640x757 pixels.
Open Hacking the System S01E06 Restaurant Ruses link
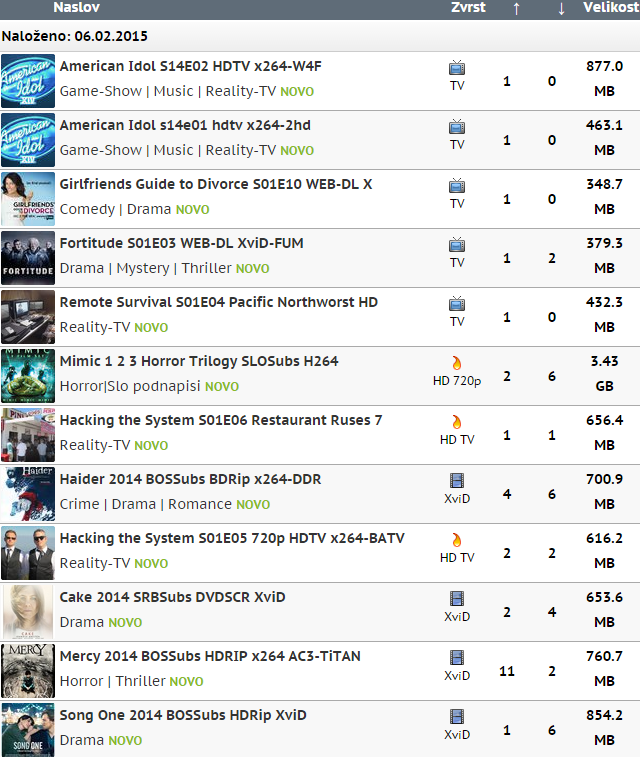click(221, 420)
